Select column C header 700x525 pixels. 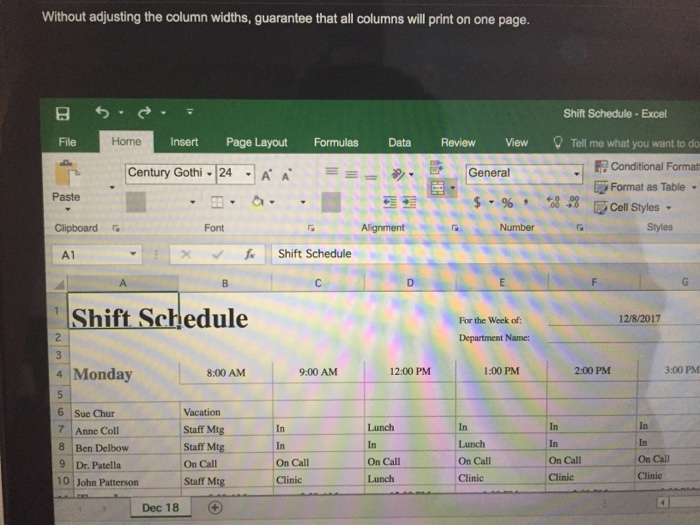(x=318, y=283)
